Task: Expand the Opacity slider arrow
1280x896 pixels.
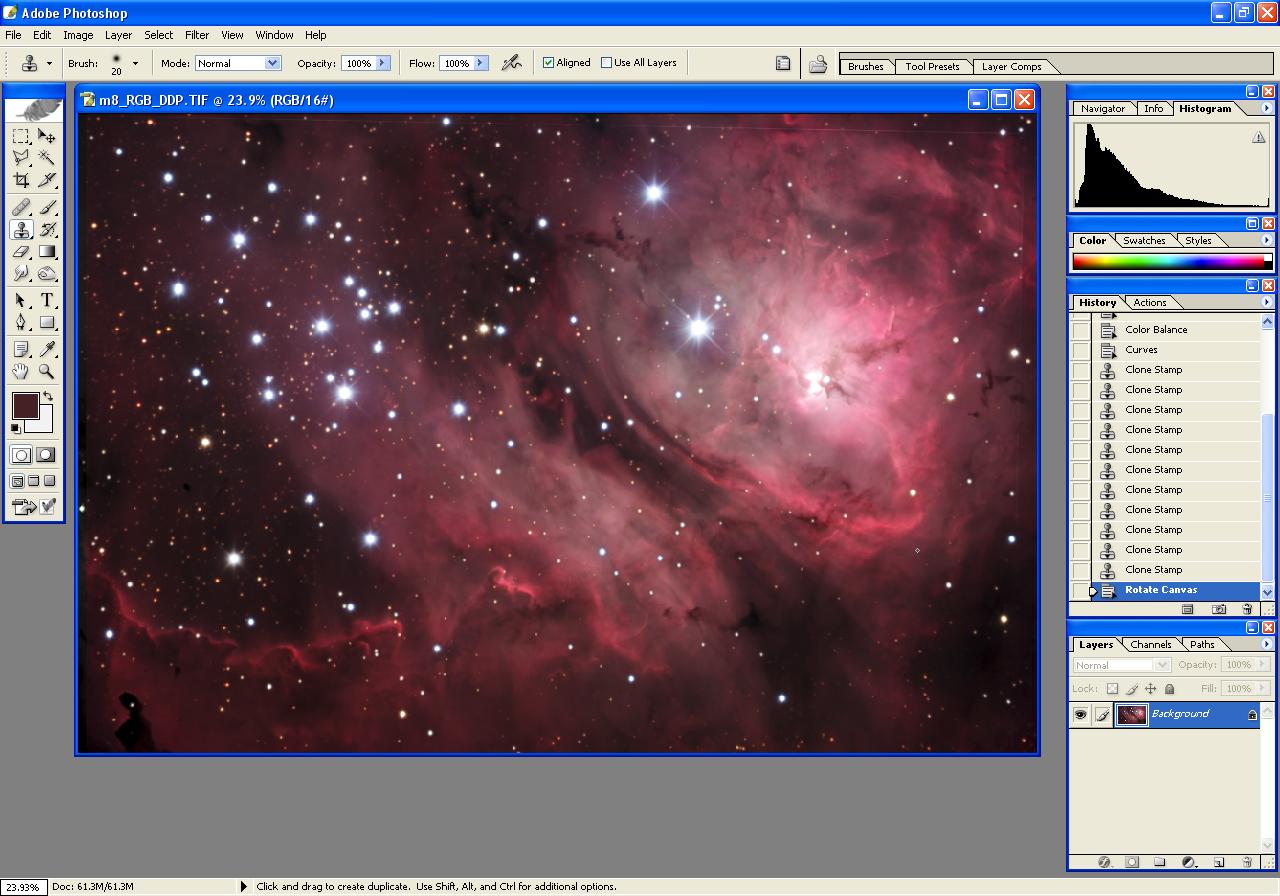Action: pos(382,63)
